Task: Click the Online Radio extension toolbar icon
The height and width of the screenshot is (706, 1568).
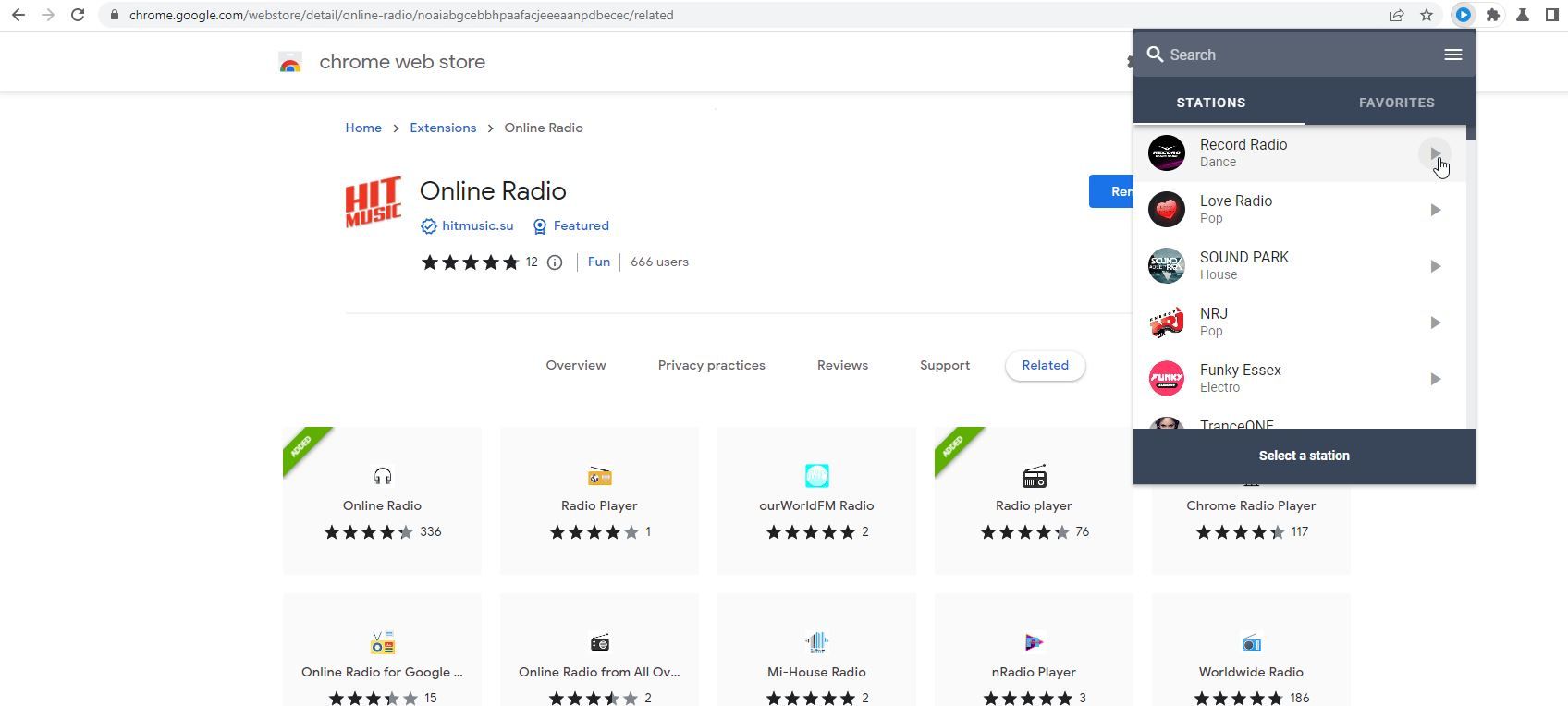Action: 1463,15
